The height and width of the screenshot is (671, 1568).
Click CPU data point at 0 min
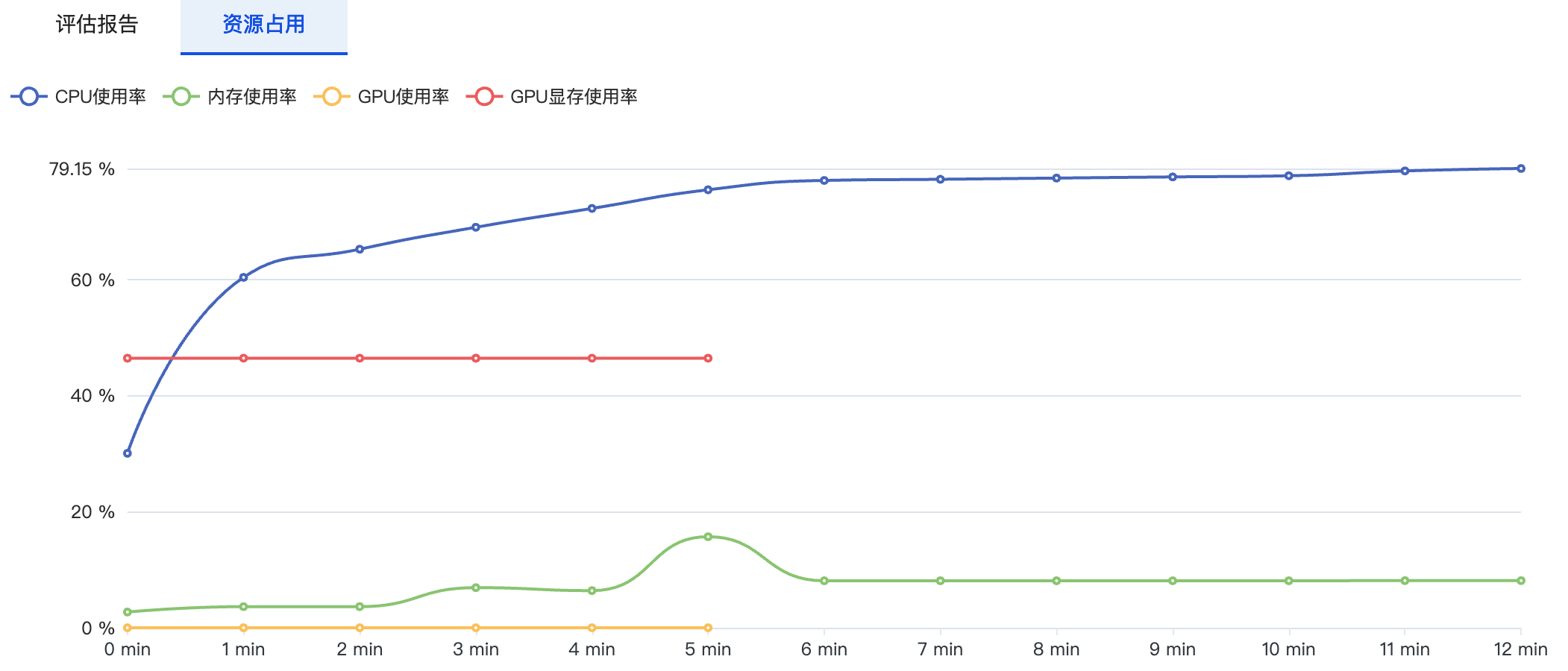(128, 453)
